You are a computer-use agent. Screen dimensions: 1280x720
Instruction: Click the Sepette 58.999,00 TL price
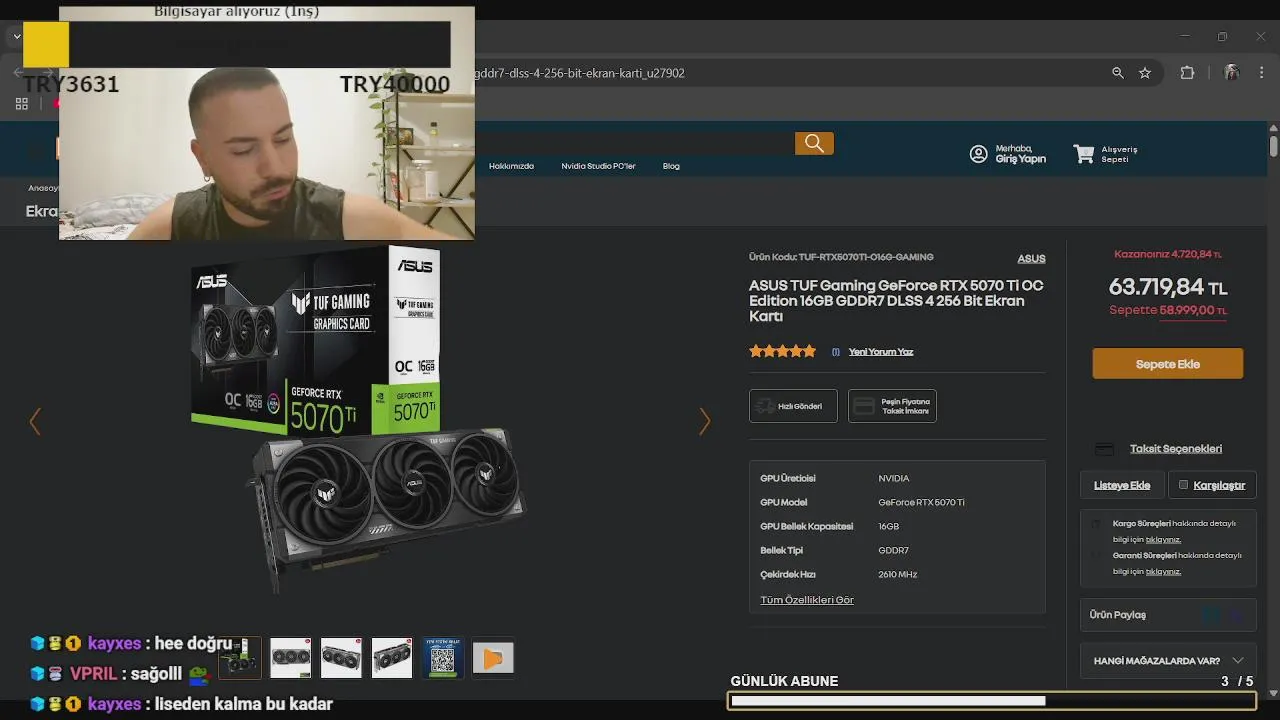pos(1168,311)
